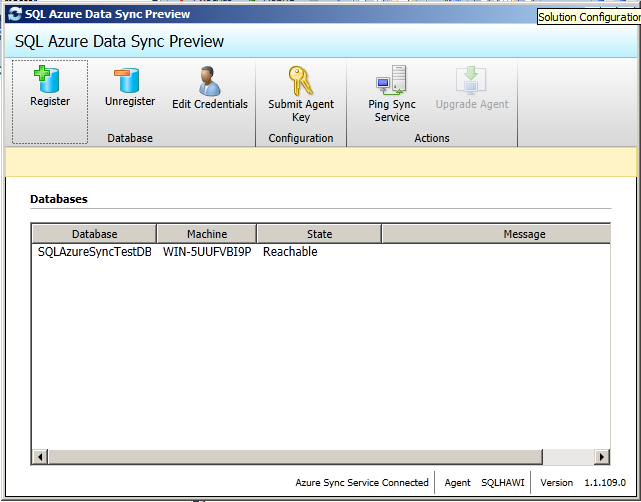Viewport: 641px width, 502px height.
Task: Click the Databases section heading
Action: click(59, 199)
